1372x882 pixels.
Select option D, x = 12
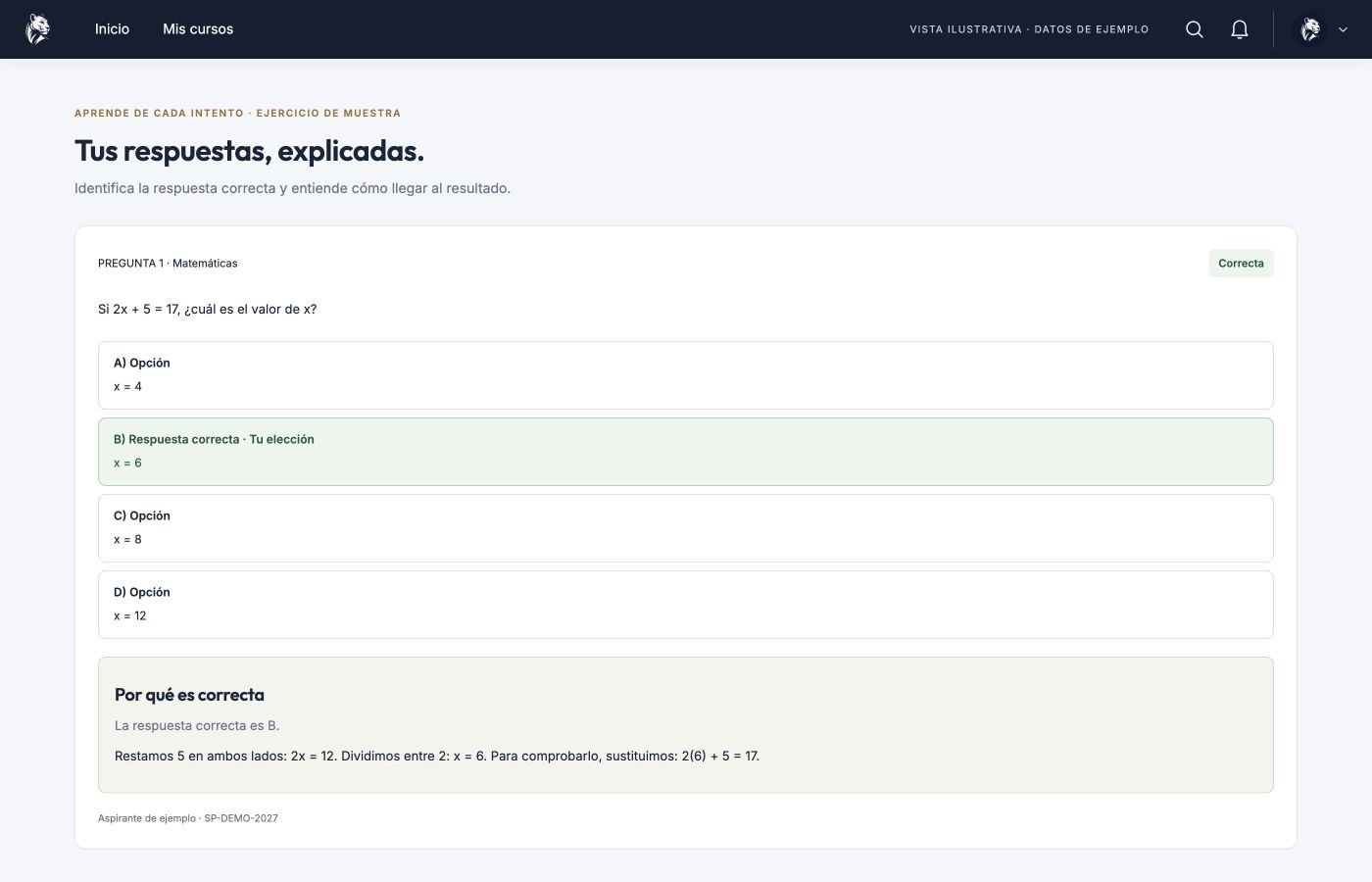click(685, 605)
